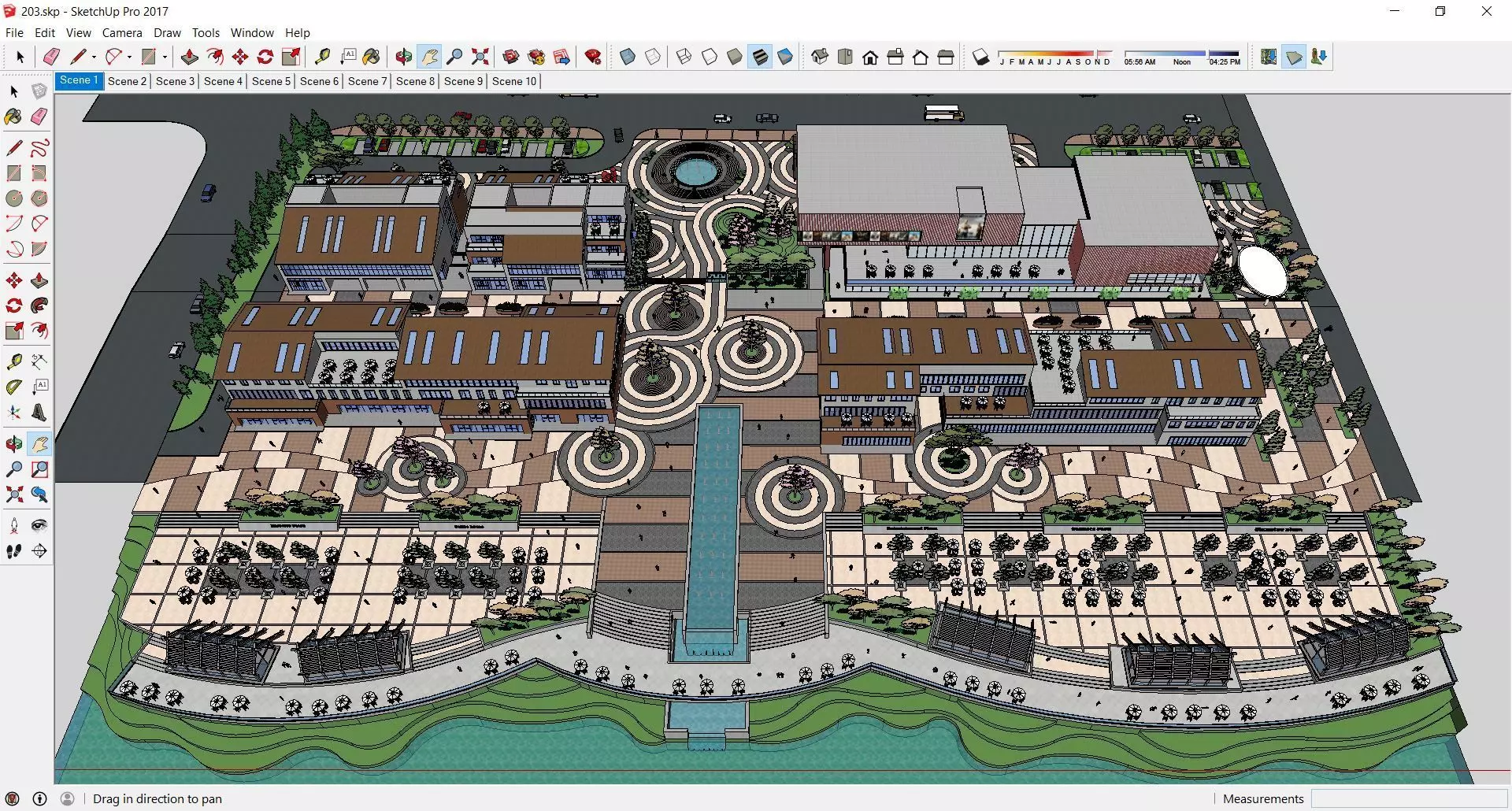Viewport: 1512px width, 811px height.
Task: Switch to Top view
Action: [x=845, y=57]
